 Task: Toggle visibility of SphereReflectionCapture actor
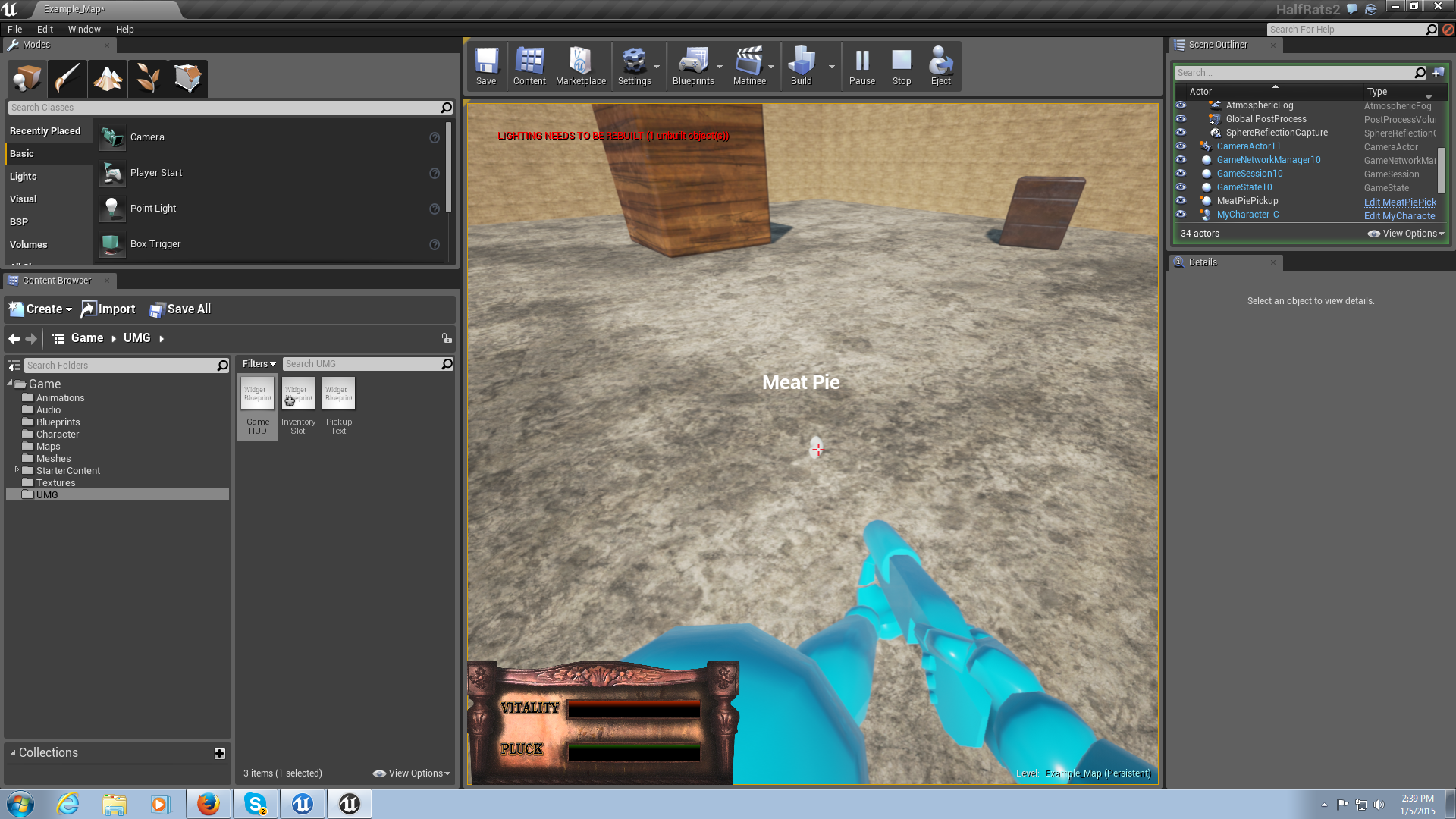pyautogui.click(x=1181, y=132)
